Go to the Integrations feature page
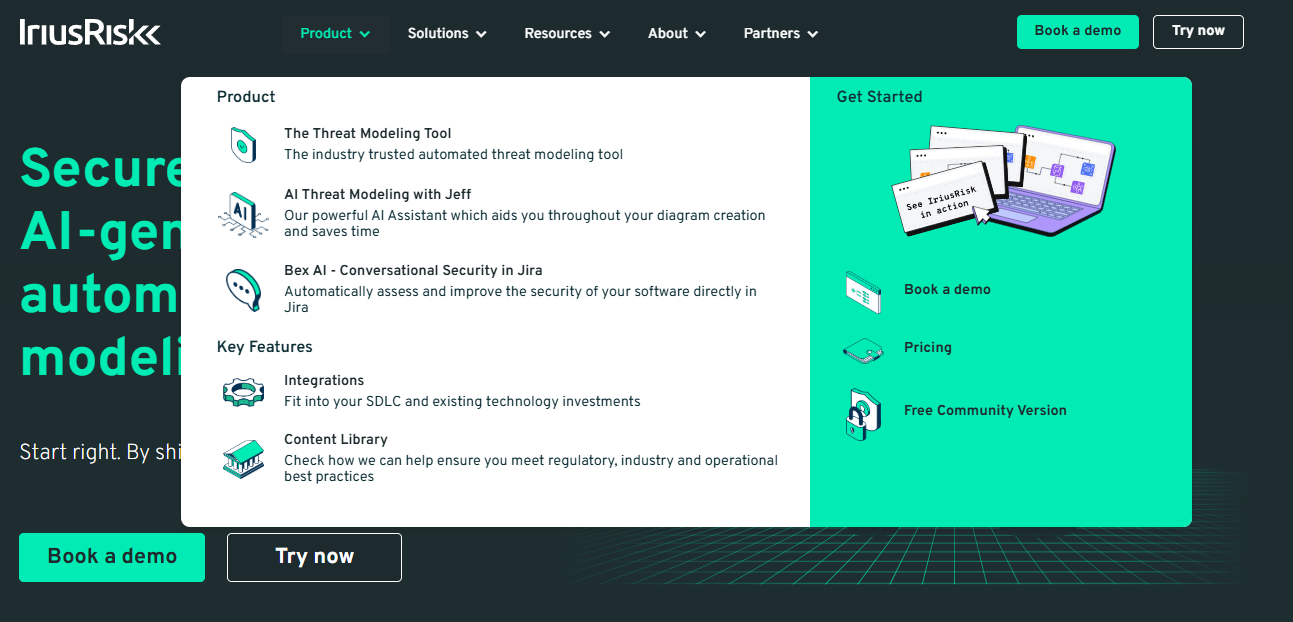The height and width of the screenshot is (622, 1293). click(x=324, y=380)
